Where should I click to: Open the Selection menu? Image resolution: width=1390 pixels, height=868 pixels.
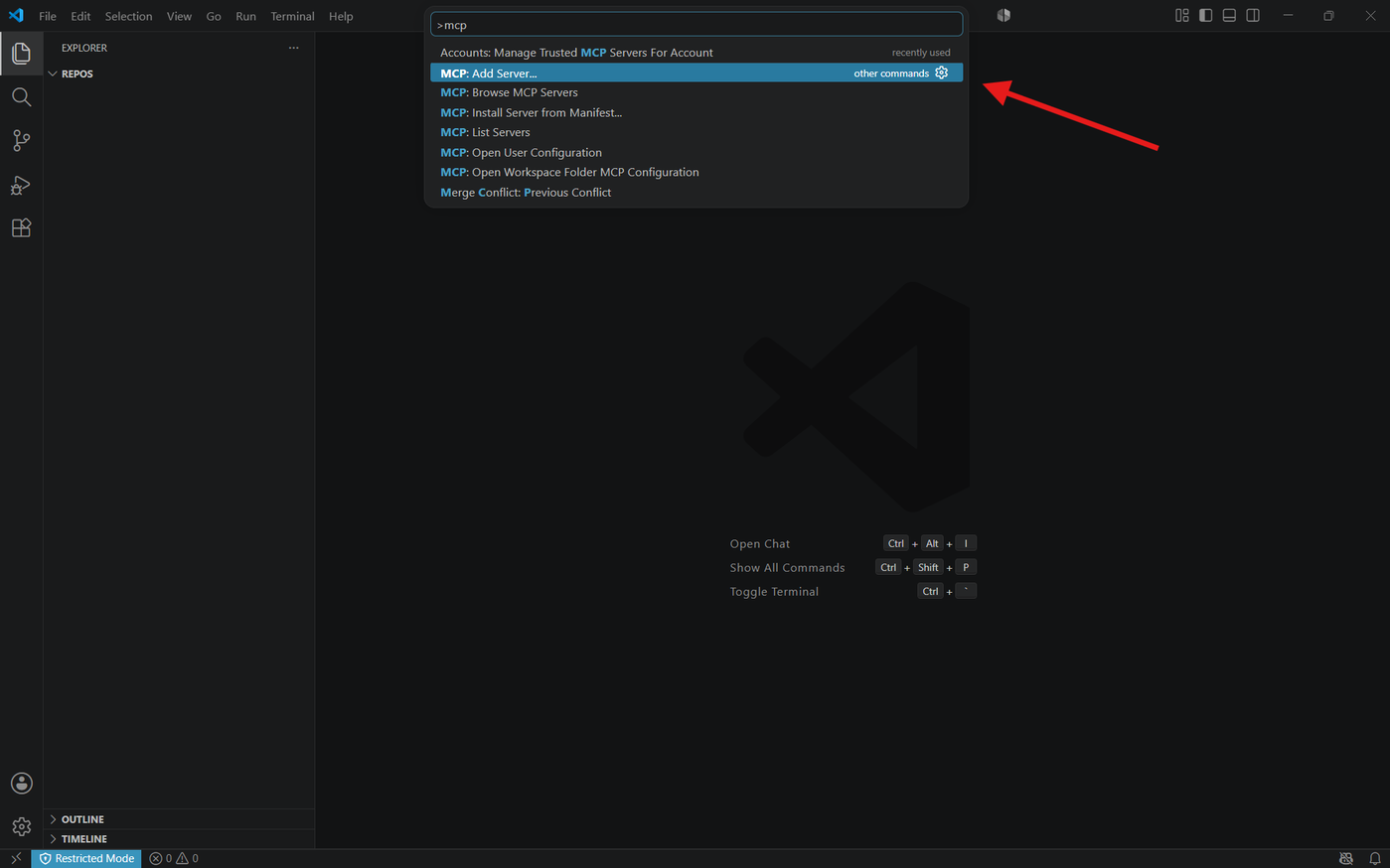click(x=128, y=16)
